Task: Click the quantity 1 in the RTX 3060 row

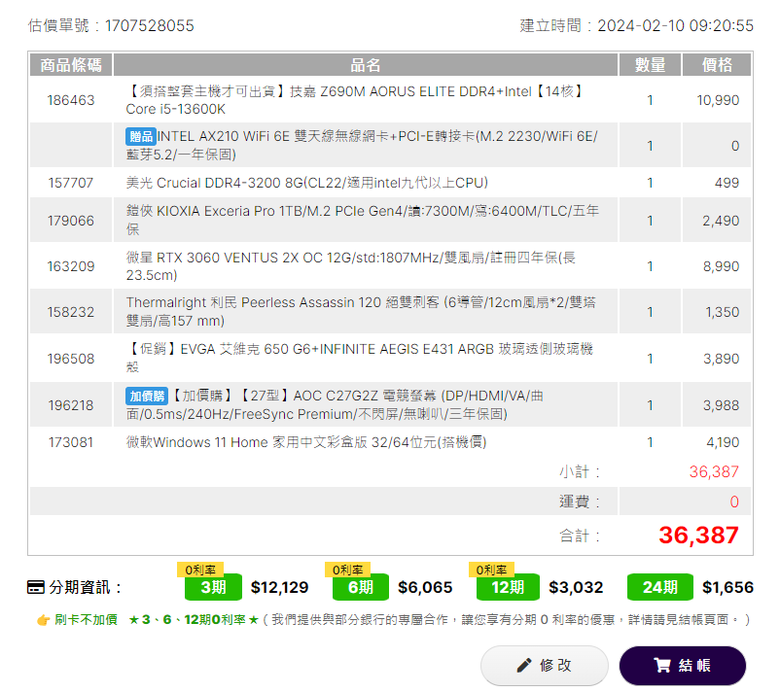Action: (x=650, y=267)
